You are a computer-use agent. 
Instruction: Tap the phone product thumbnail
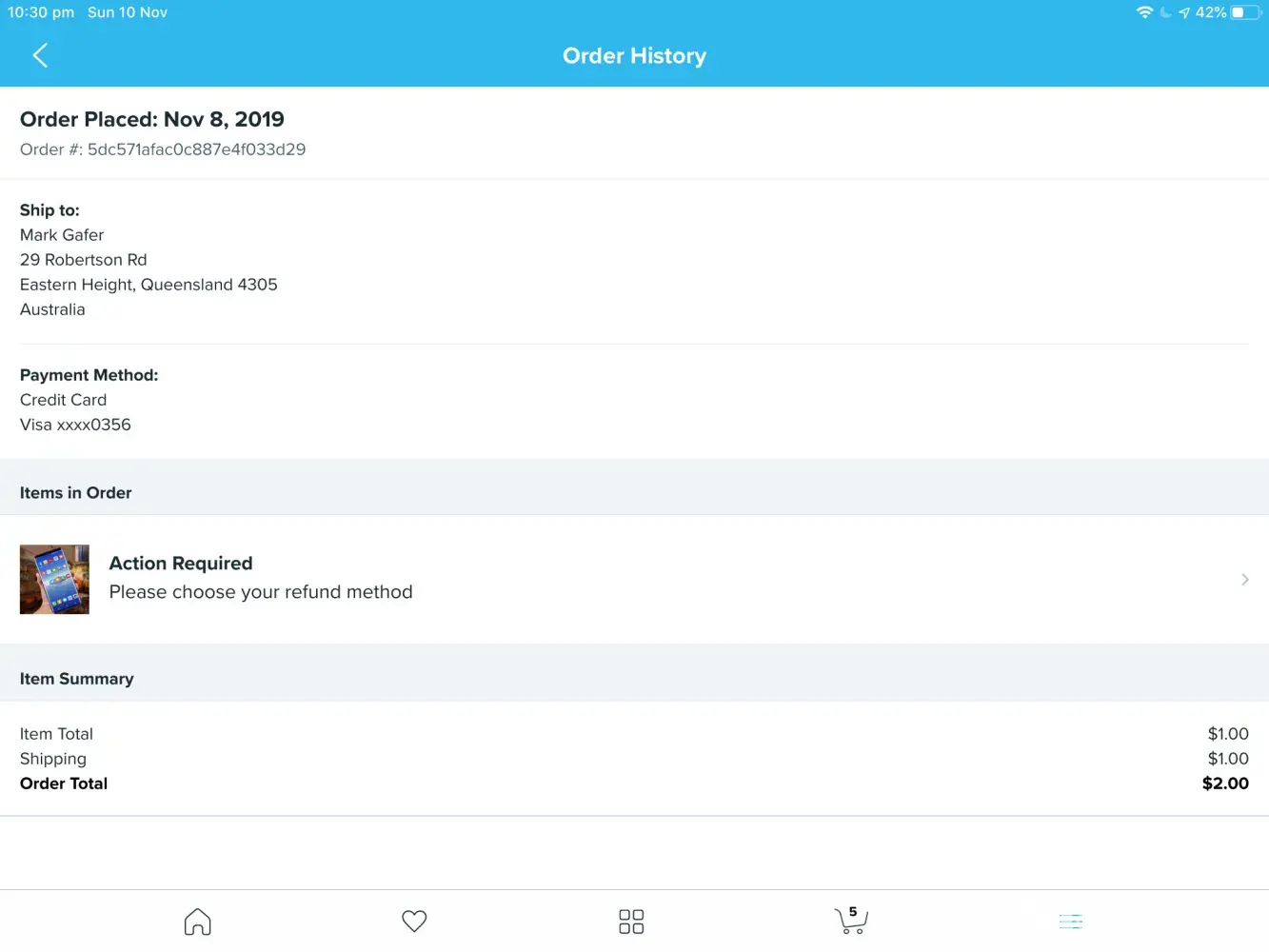[x=54, y=580]
